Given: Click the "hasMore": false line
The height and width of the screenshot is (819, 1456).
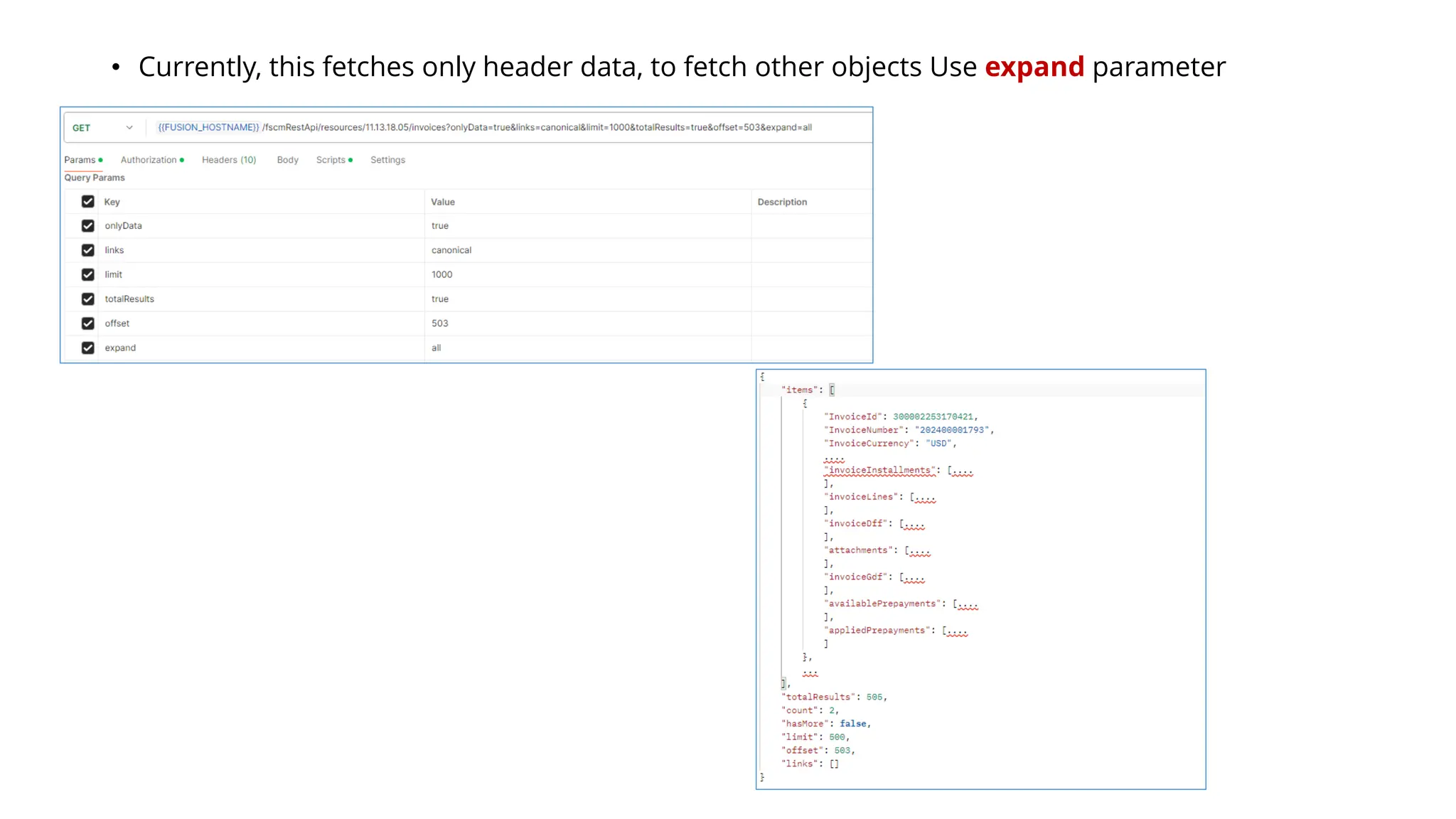Looking at the screenshot, I should 825,724.
